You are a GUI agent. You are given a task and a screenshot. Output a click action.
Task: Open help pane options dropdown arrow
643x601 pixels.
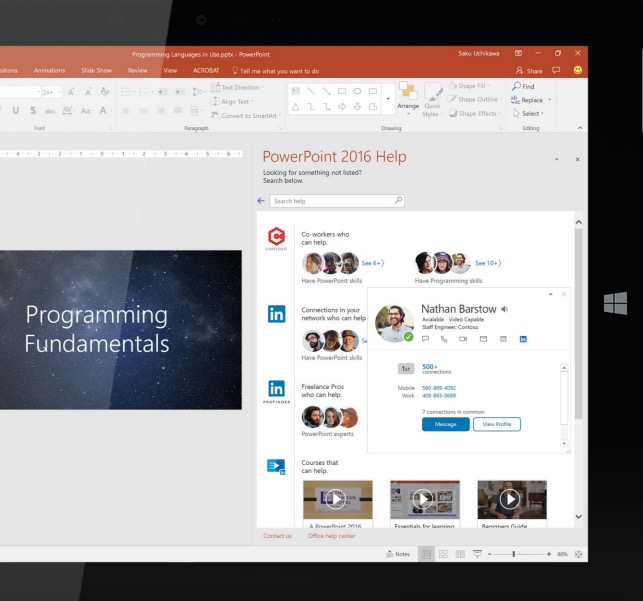(x=556, y=159)
